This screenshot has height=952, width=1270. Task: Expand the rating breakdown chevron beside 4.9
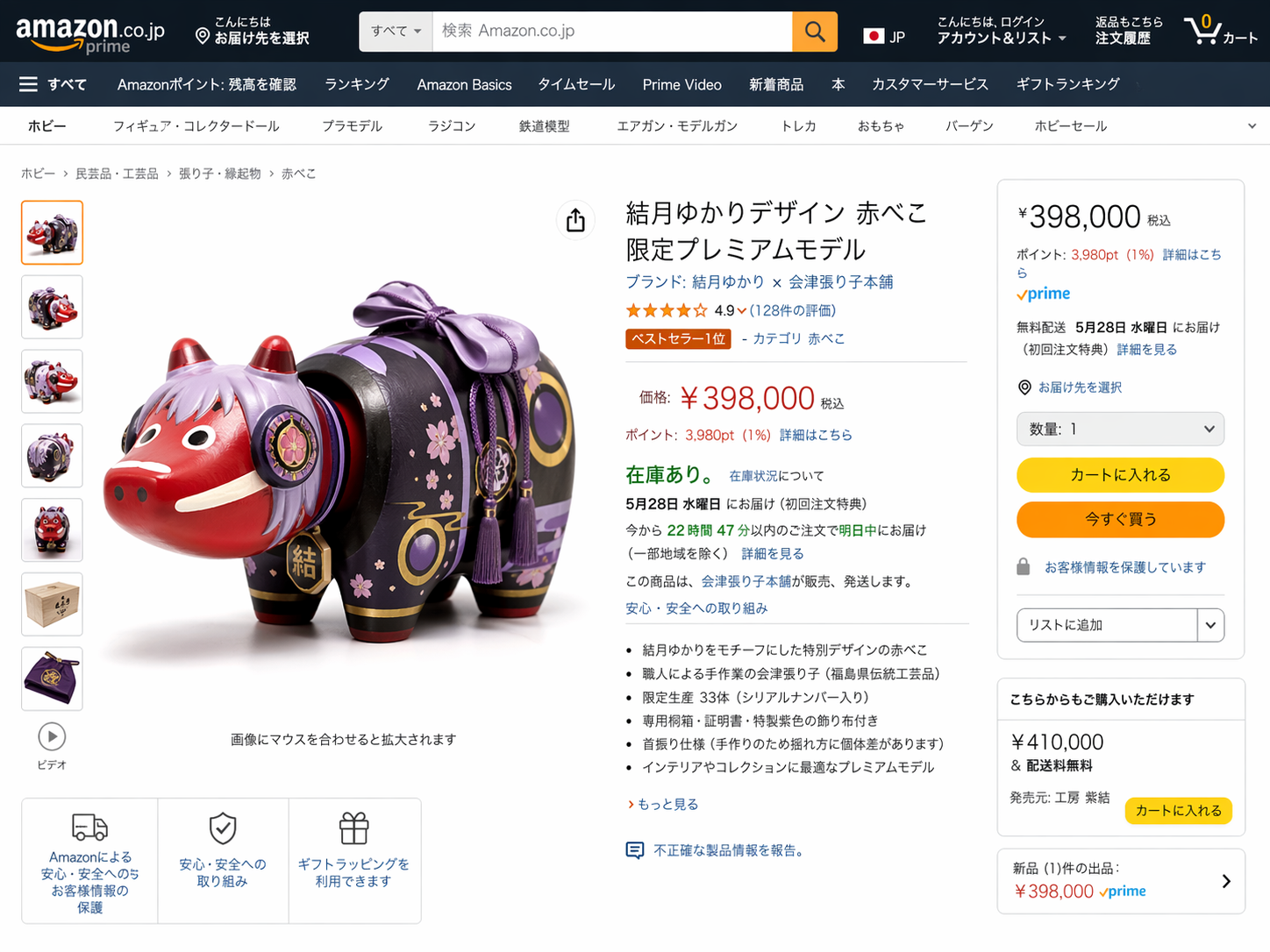(x=742, y=311)
